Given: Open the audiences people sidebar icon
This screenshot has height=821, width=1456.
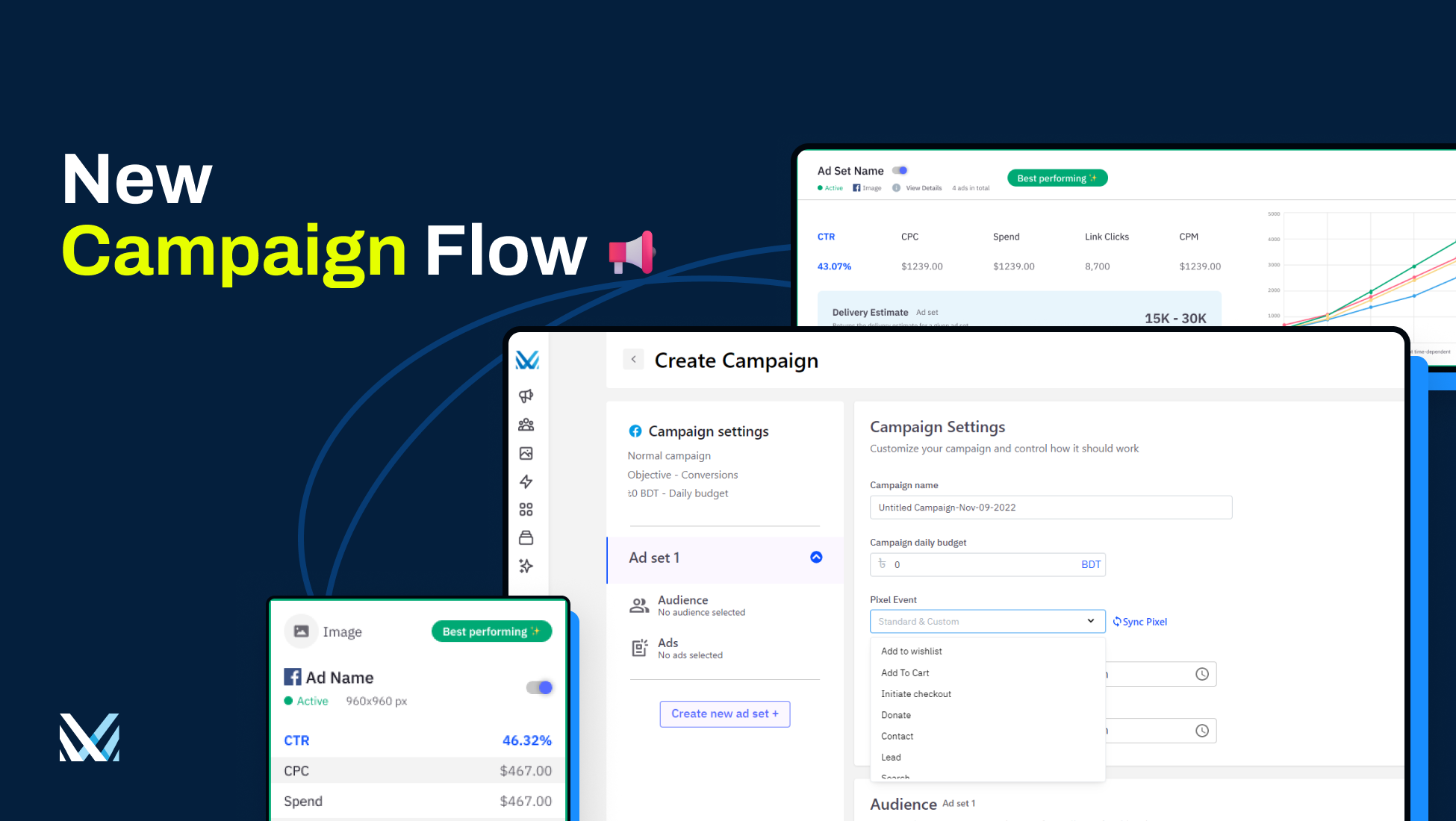Looking at the screenshot, I should pyautogui.click(x=526, y=425).
